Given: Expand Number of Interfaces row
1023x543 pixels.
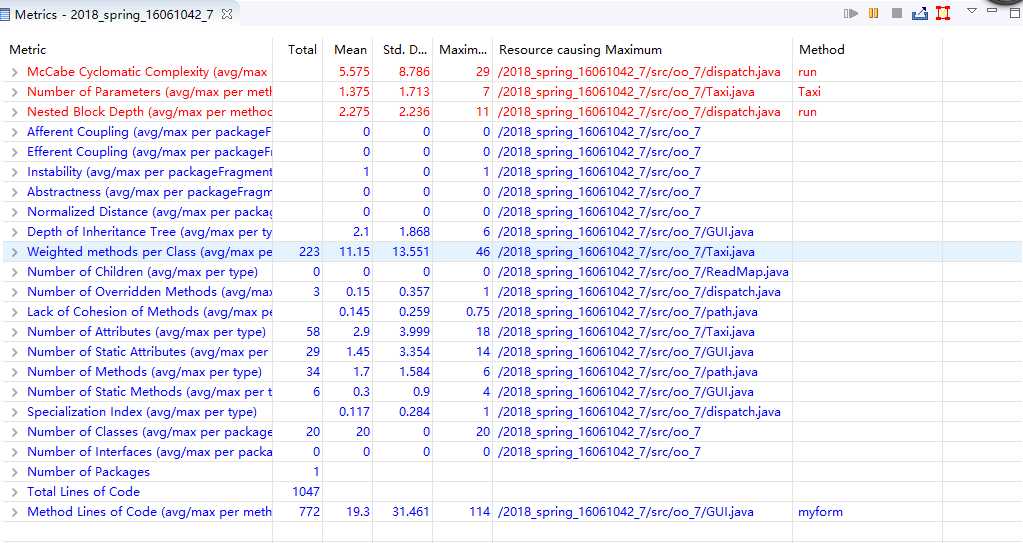Looking at the screenshot, I should click(14, 452).
